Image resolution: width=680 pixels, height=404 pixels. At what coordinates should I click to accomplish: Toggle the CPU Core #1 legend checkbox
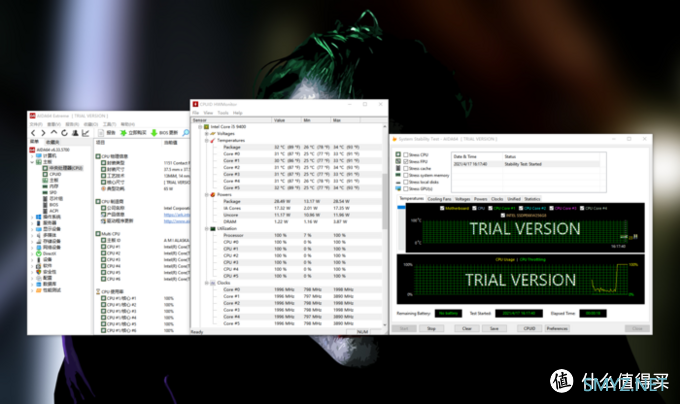click(490, 208)
